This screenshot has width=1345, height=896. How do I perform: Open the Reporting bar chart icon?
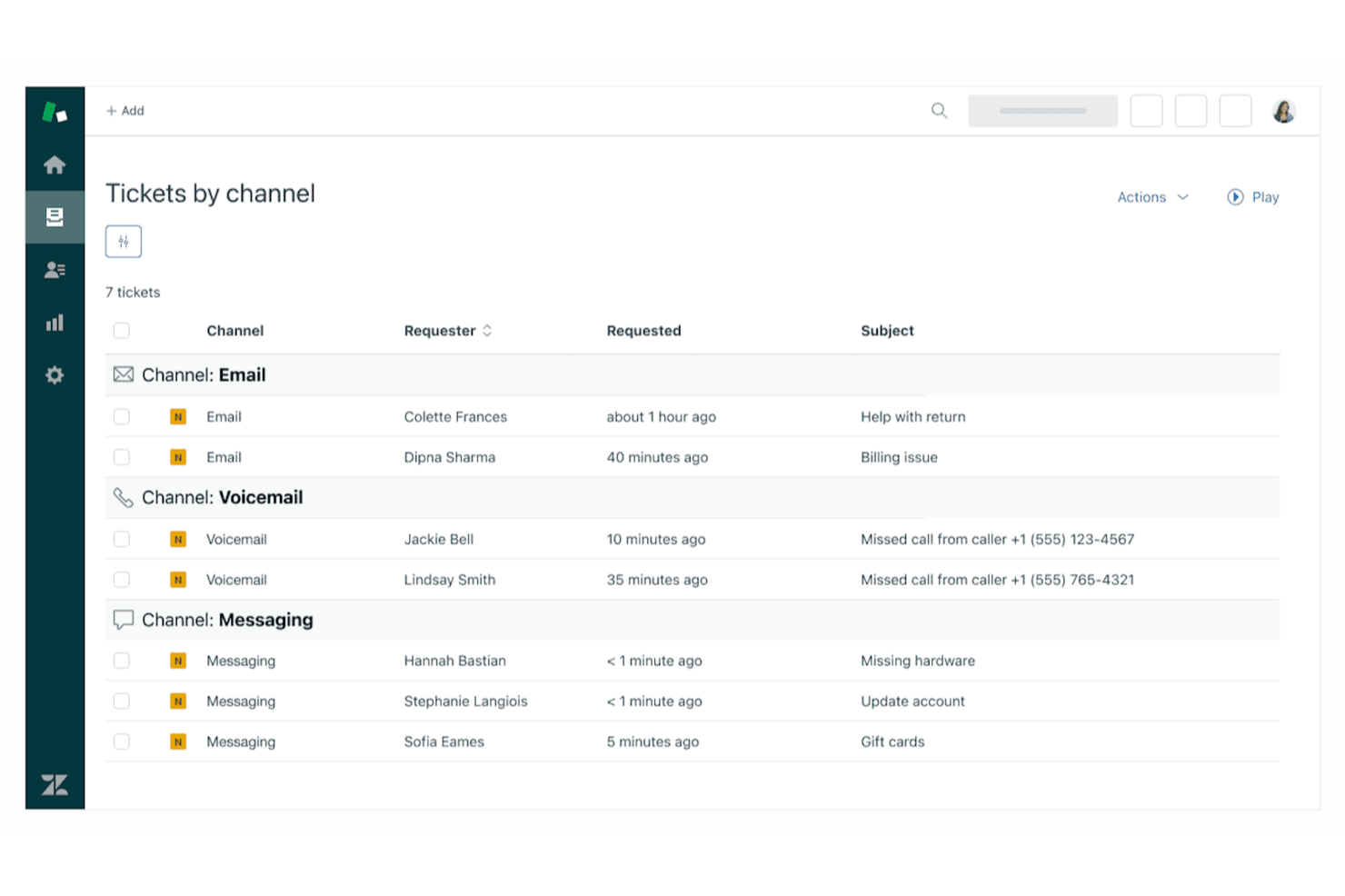pos(55,323)
